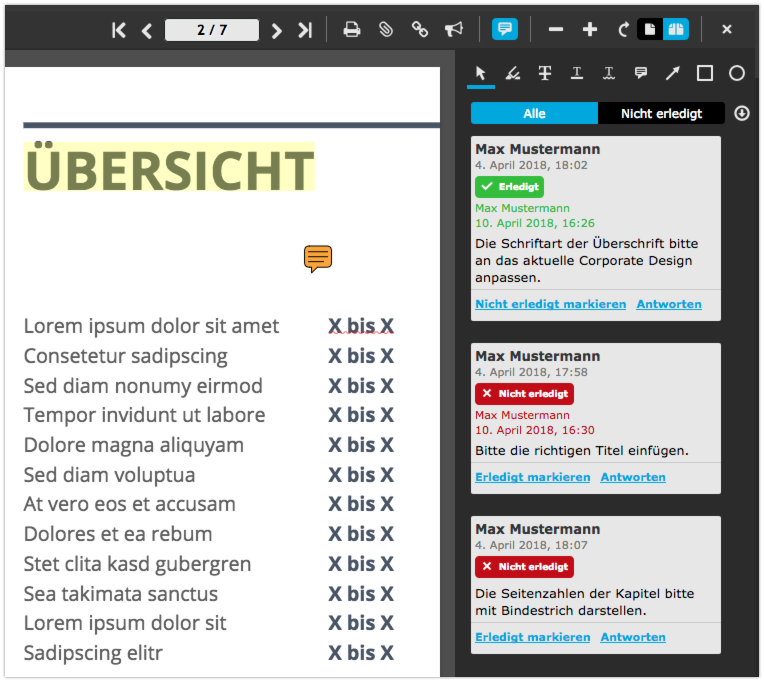Select the arrow drawing tool

(673, 73)
